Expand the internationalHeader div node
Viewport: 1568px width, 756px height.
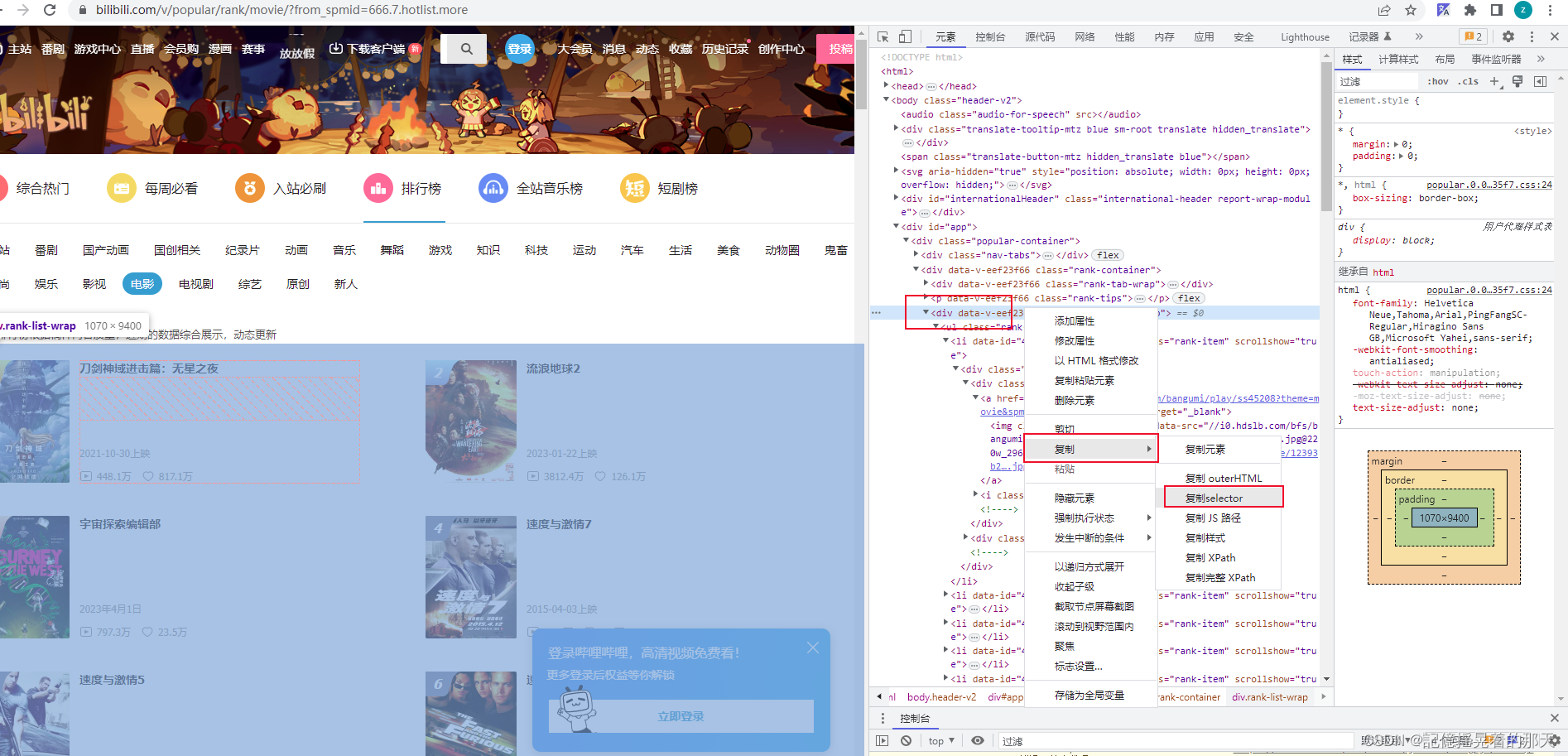896,198
